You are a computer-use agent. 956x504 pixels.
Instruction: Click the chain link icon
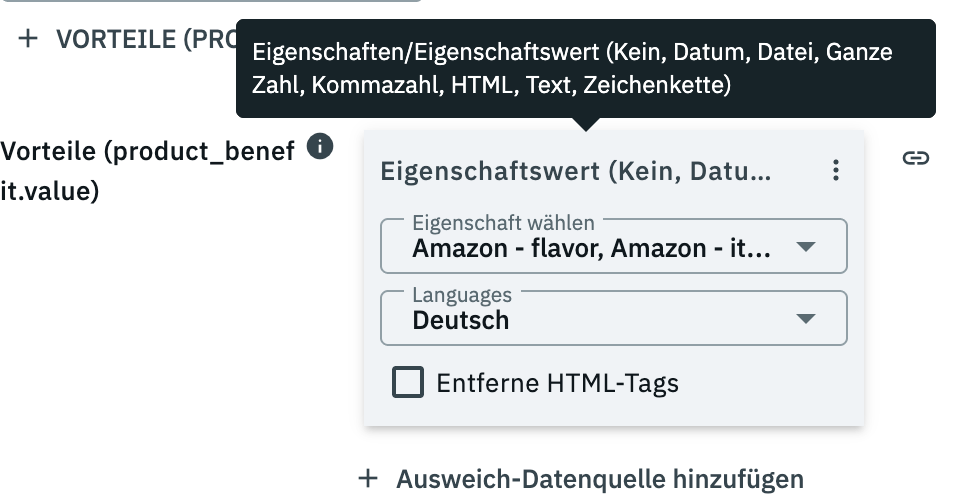916,158
